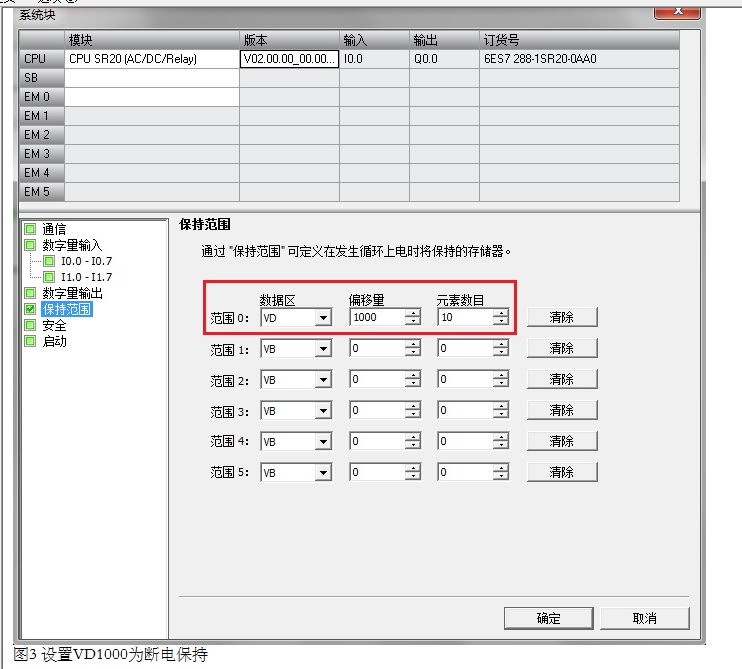Screen dimensions: 742x669
Task: Clear 范围 4 with its 清除 button
Action: [x=562, y=441]
